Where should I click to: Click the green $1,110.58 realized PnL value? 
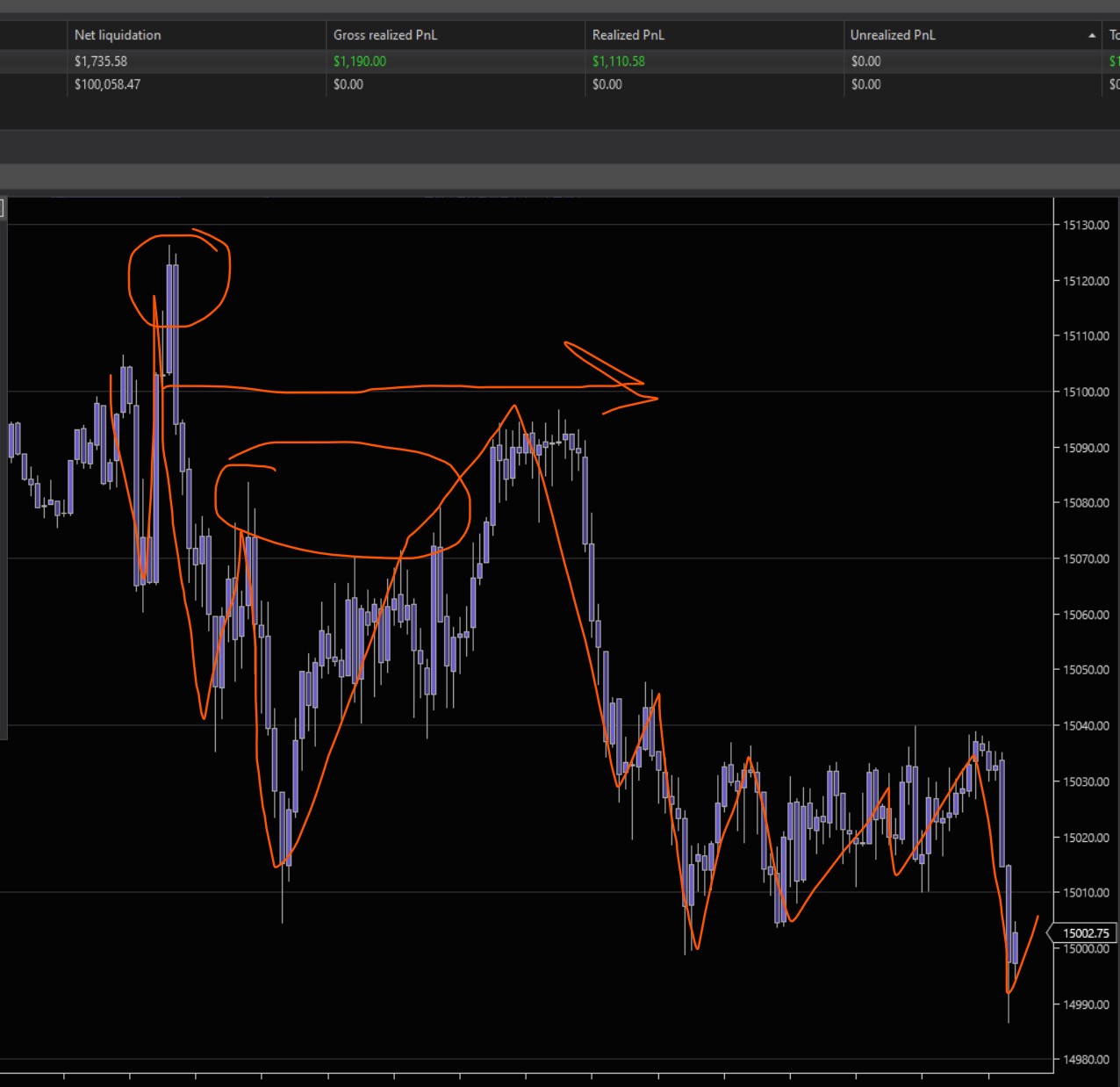(x=619, y=61)
